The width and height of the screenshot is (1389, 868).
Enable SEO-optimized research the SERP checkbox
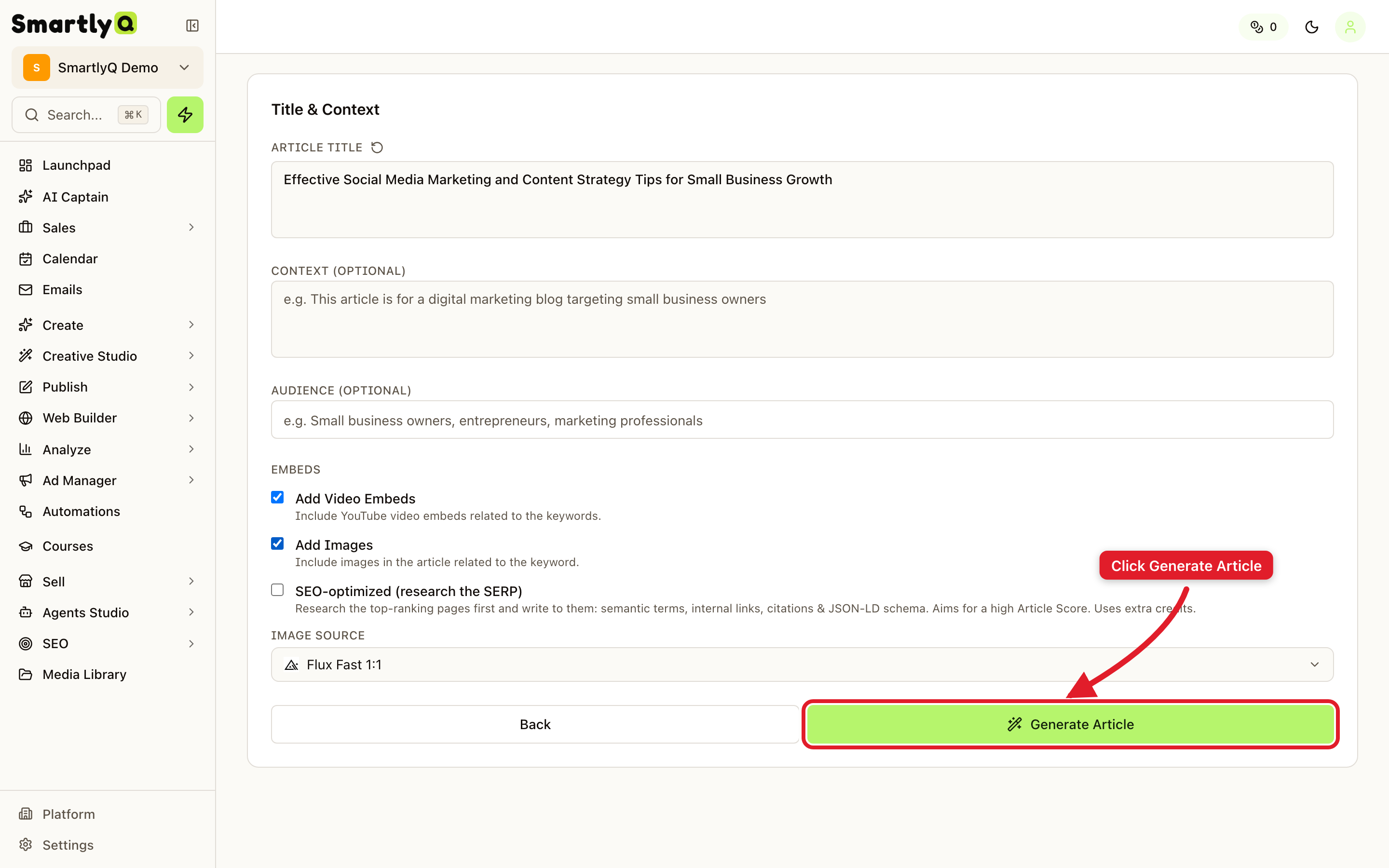277,590
